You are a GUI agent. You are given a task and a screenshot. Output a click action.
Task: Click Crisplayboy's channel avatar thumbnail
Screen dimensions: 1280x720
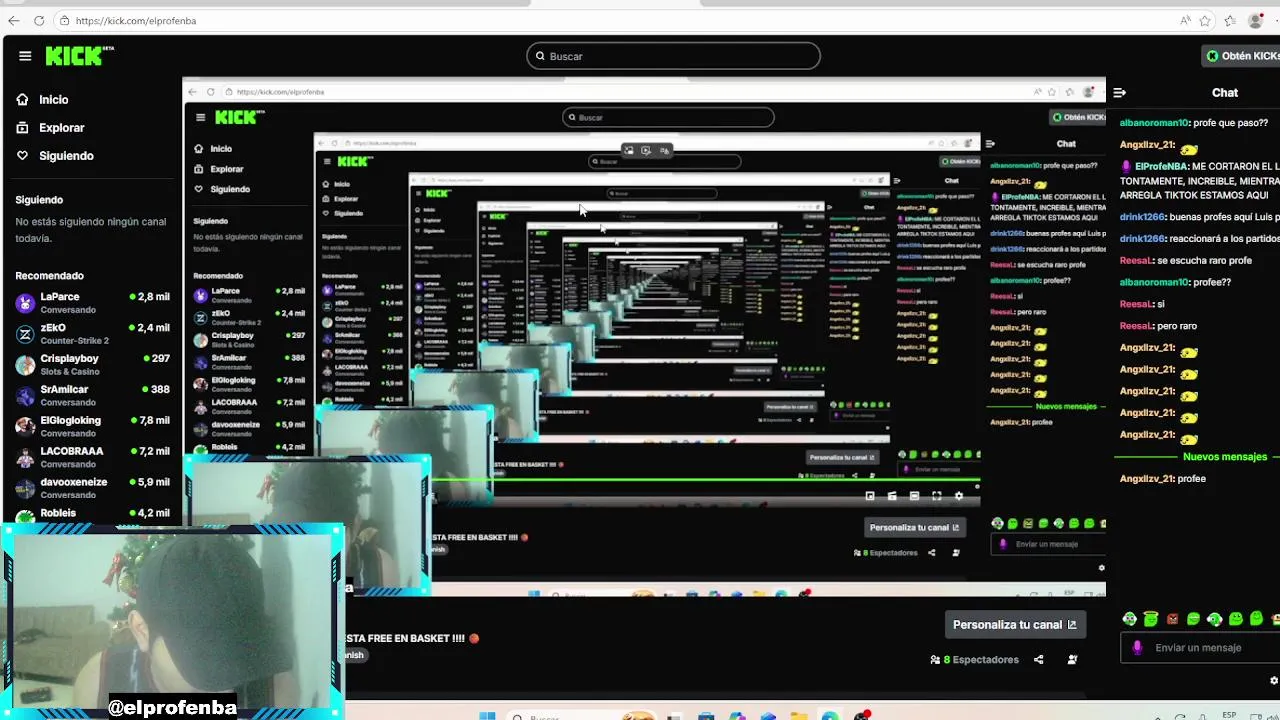(25, 365)
